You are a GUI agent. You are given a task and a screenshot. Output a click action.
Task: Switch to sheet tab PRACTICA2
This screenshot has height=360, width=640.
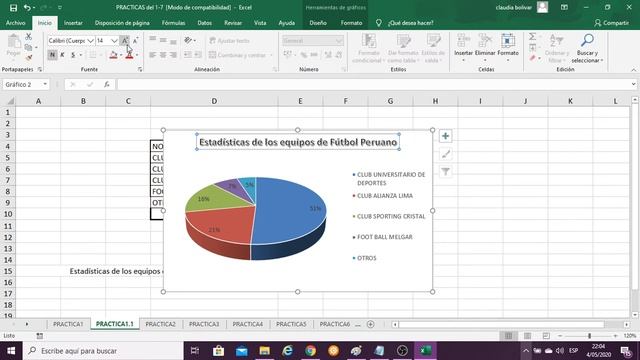pyautogui.click(x=160, y=324)
